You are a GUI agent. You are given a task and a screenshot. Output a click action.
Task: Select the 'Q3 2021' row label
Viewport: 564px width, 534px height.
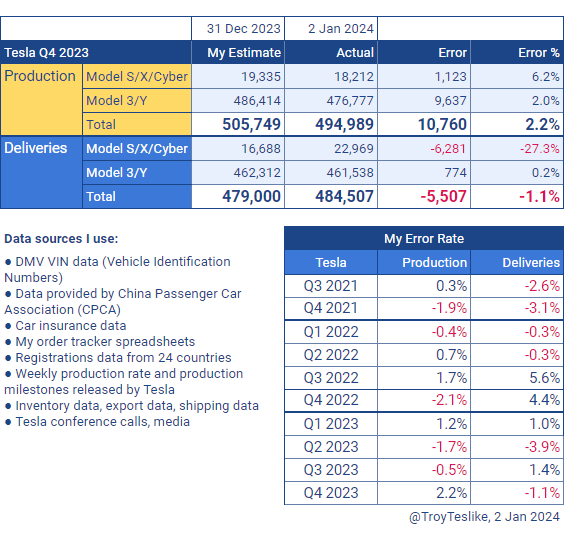click(x=331, y=286)
